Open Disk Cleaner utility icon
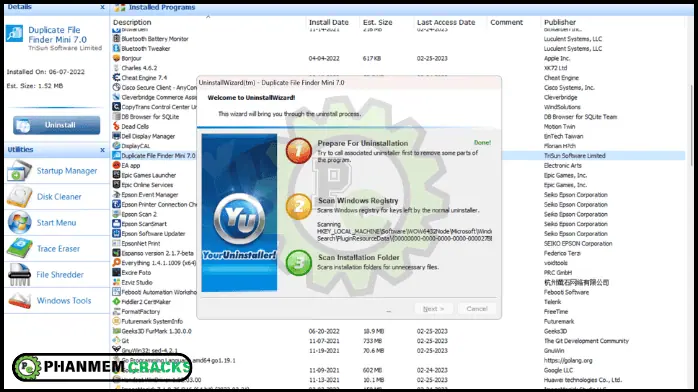 click(19, 197)
